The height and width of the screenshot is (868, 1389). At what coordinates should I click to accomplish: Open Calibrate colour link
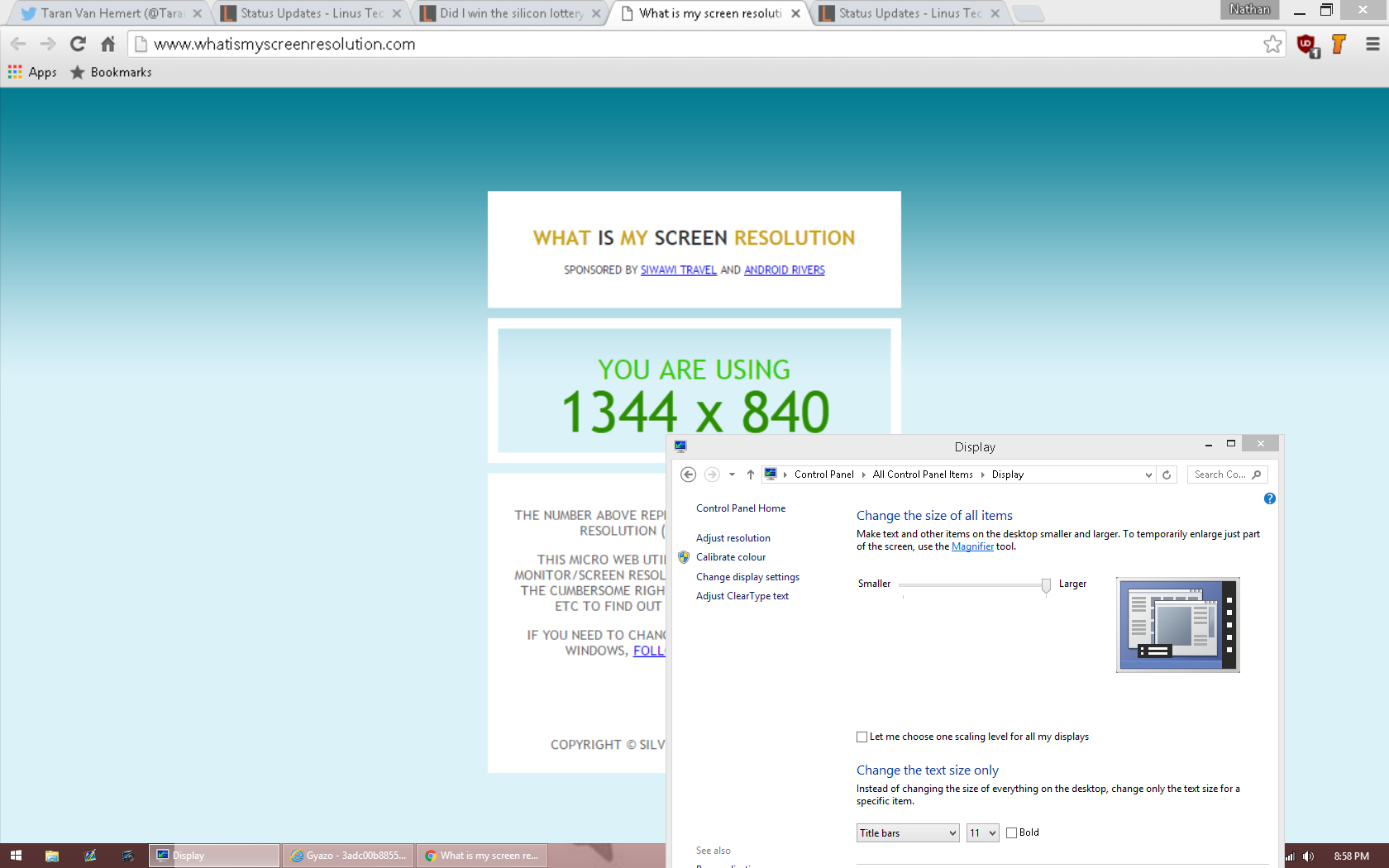coord(731,557)
